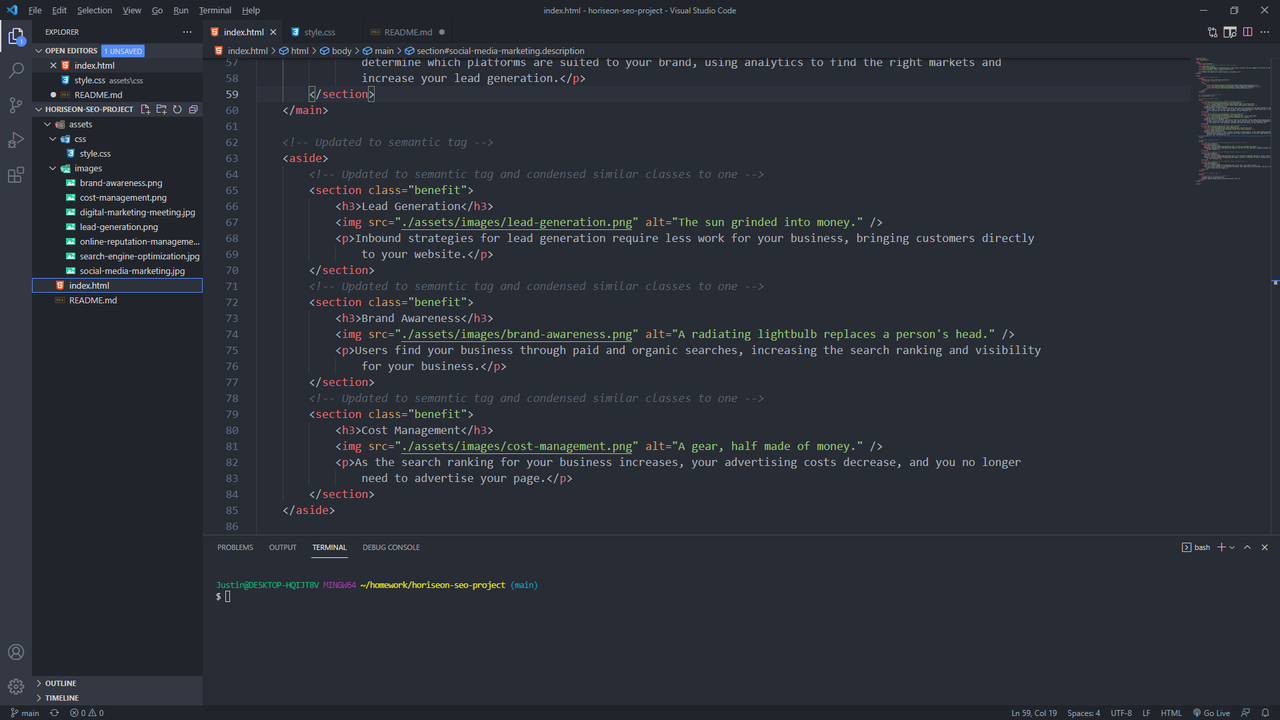Change end of line sequence LF

(x=1146, y=713)
